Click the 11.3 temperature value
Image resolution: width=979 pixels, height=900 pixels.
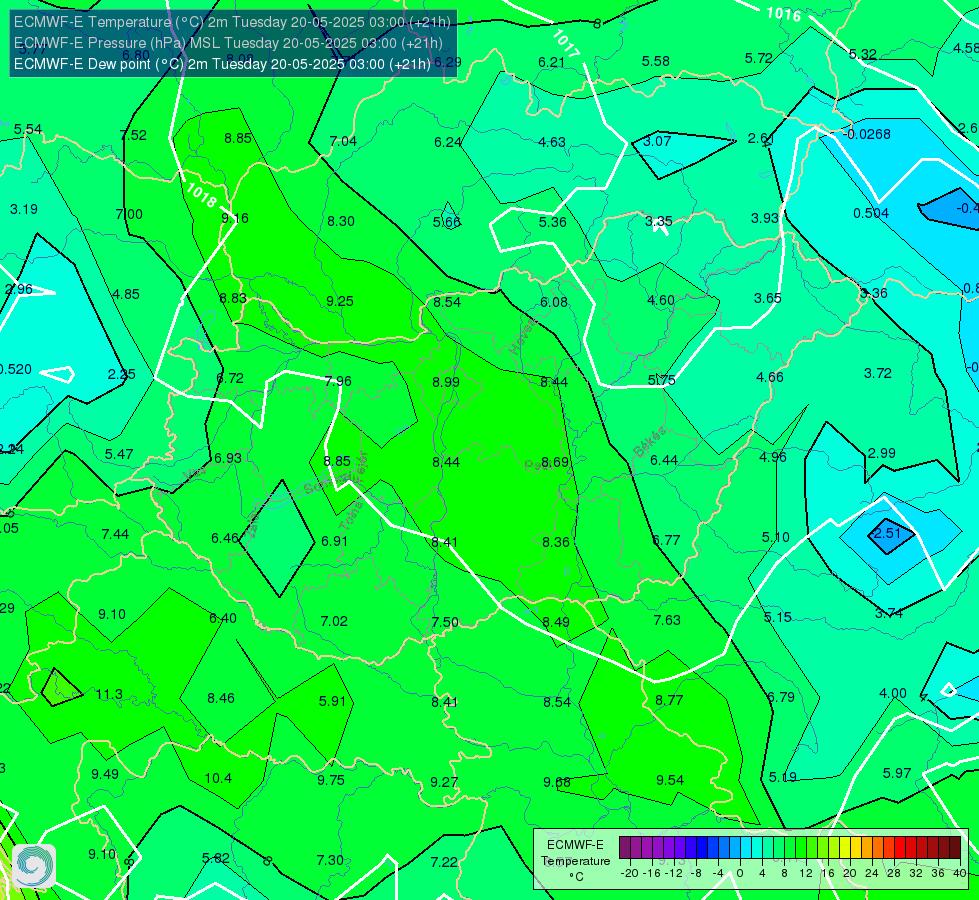point(109,695)
